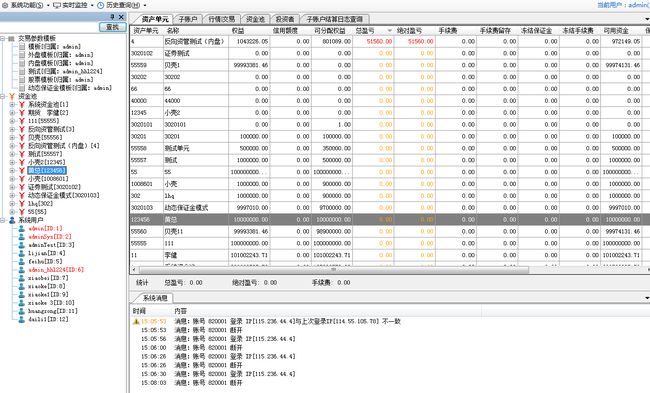The image size is (650, 393).
Task: Click the user icon of lijian[ID:4]
Action: [22, 253]
